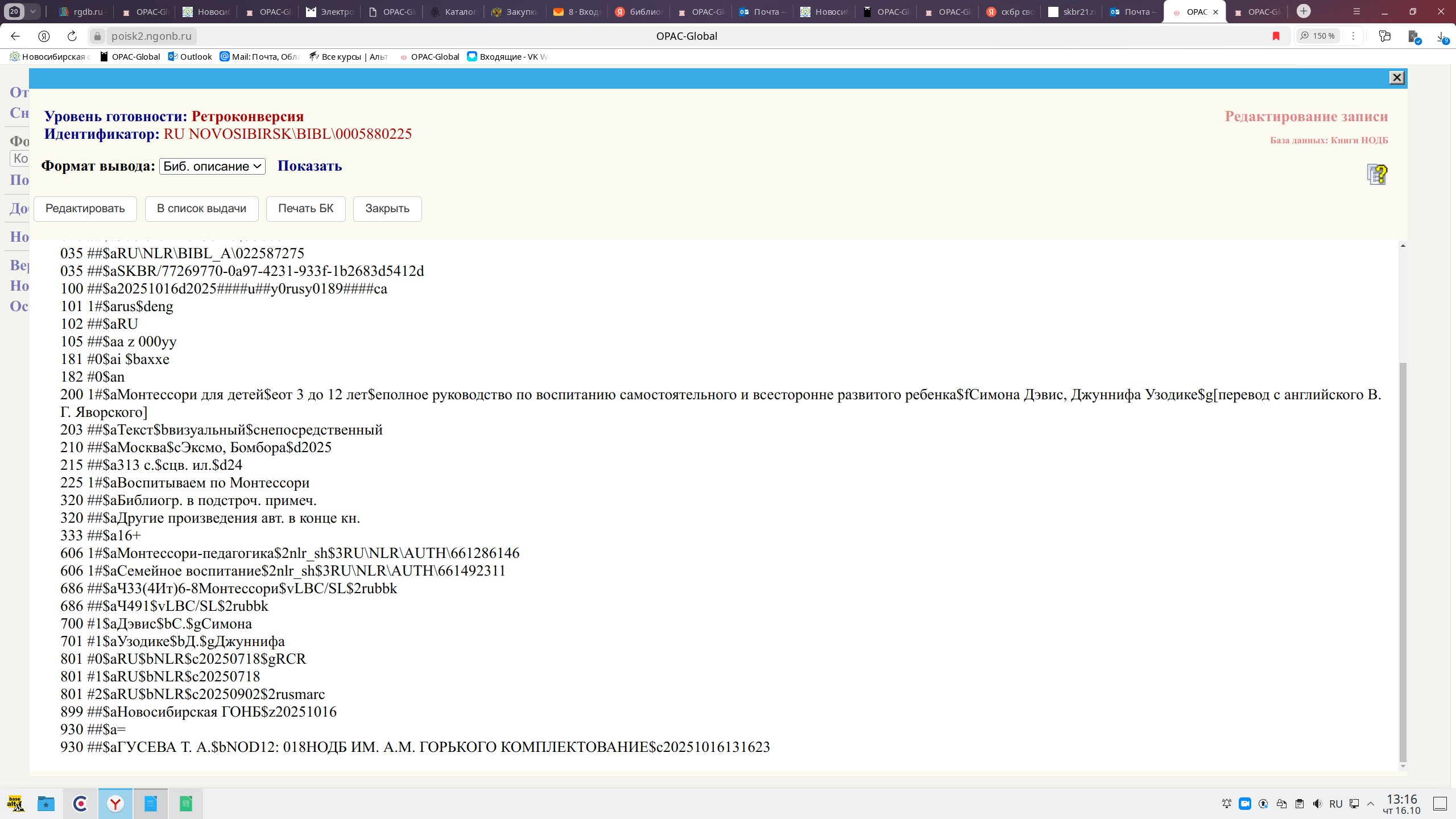
Task: Click the volume icon in system tray
Action: pos(1317,804)
